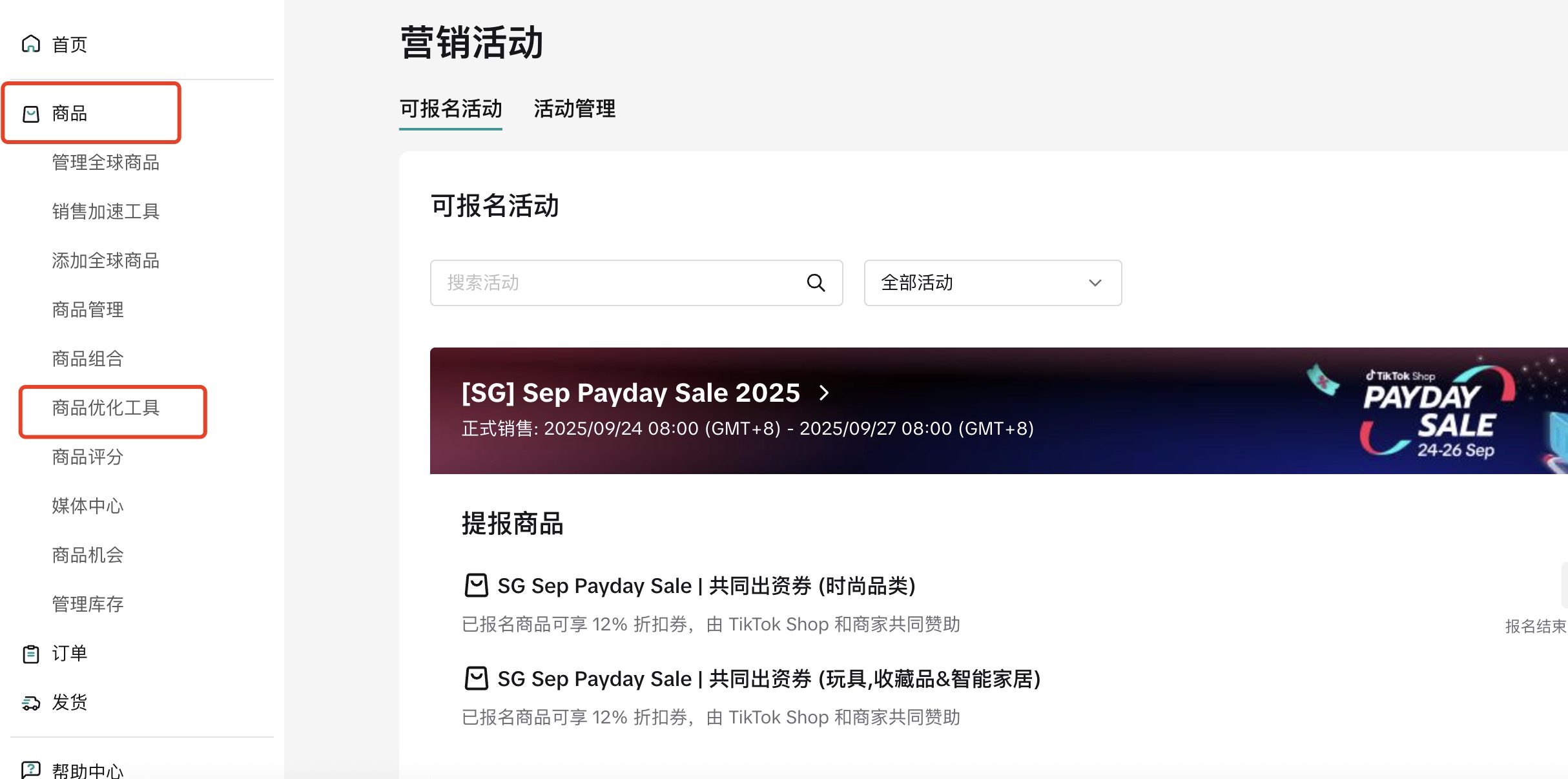Expand the Sep Payday Sale chevron arrow
Viewport: 1568px width, 779px height.
point(824,393)
